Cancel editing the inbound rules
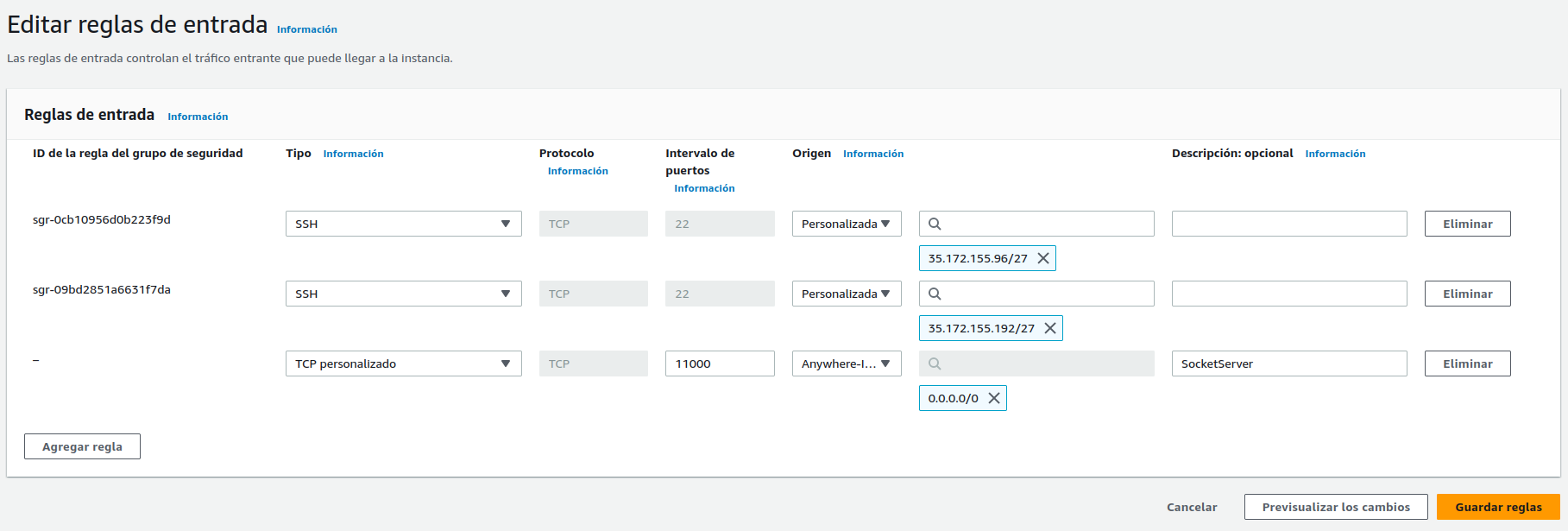 click(x=1192, y=507)
